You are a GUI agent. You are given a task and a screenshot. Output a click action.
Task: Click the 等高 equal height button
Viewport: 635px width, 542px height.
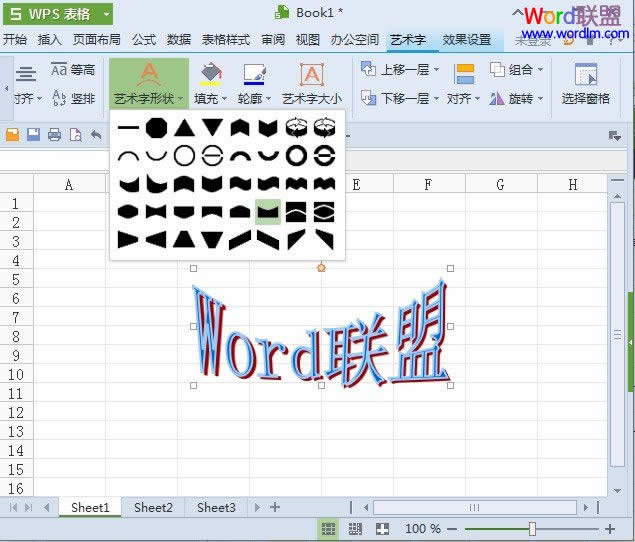73,70
